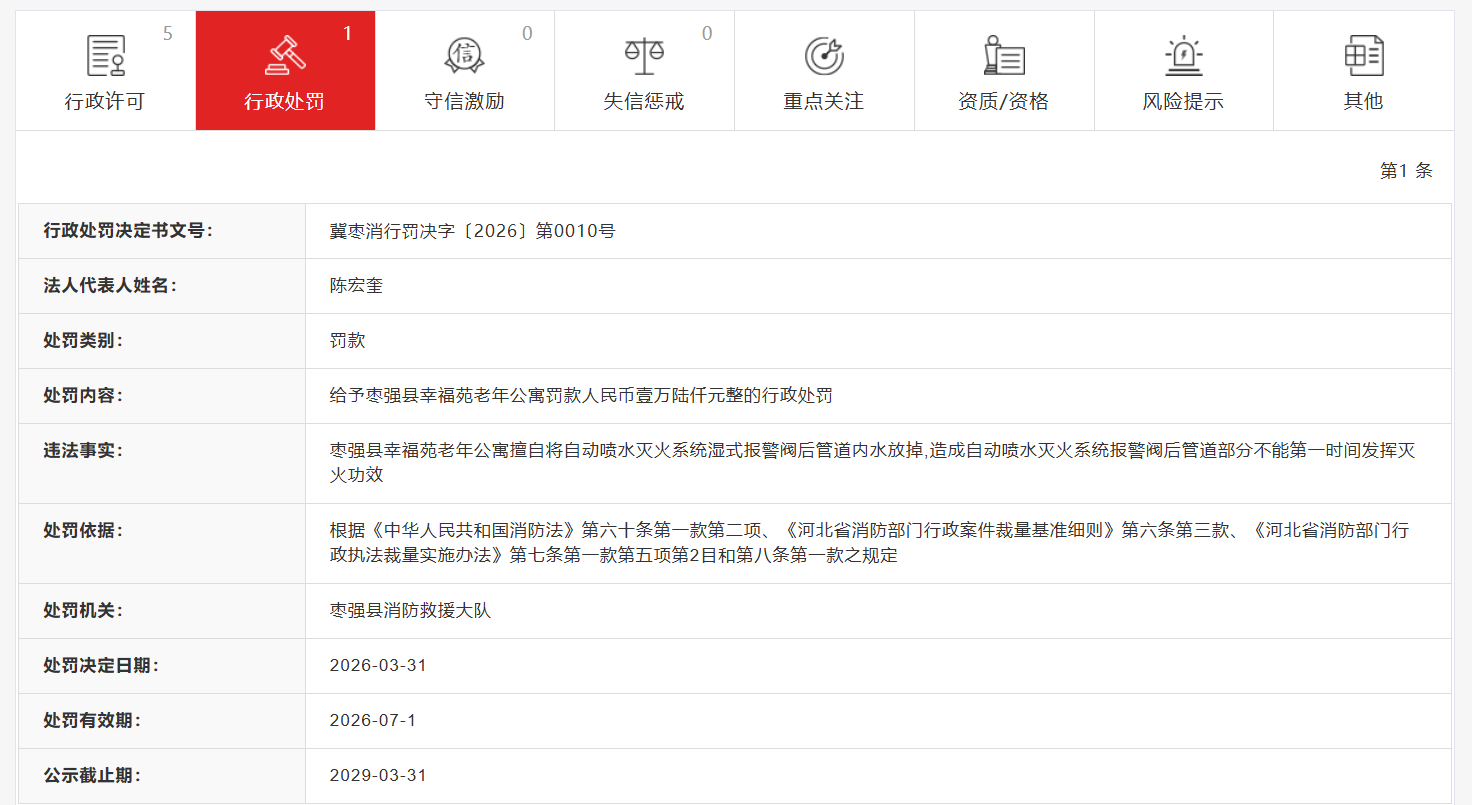Click the 守信激励 badge icon

[464, 56]
